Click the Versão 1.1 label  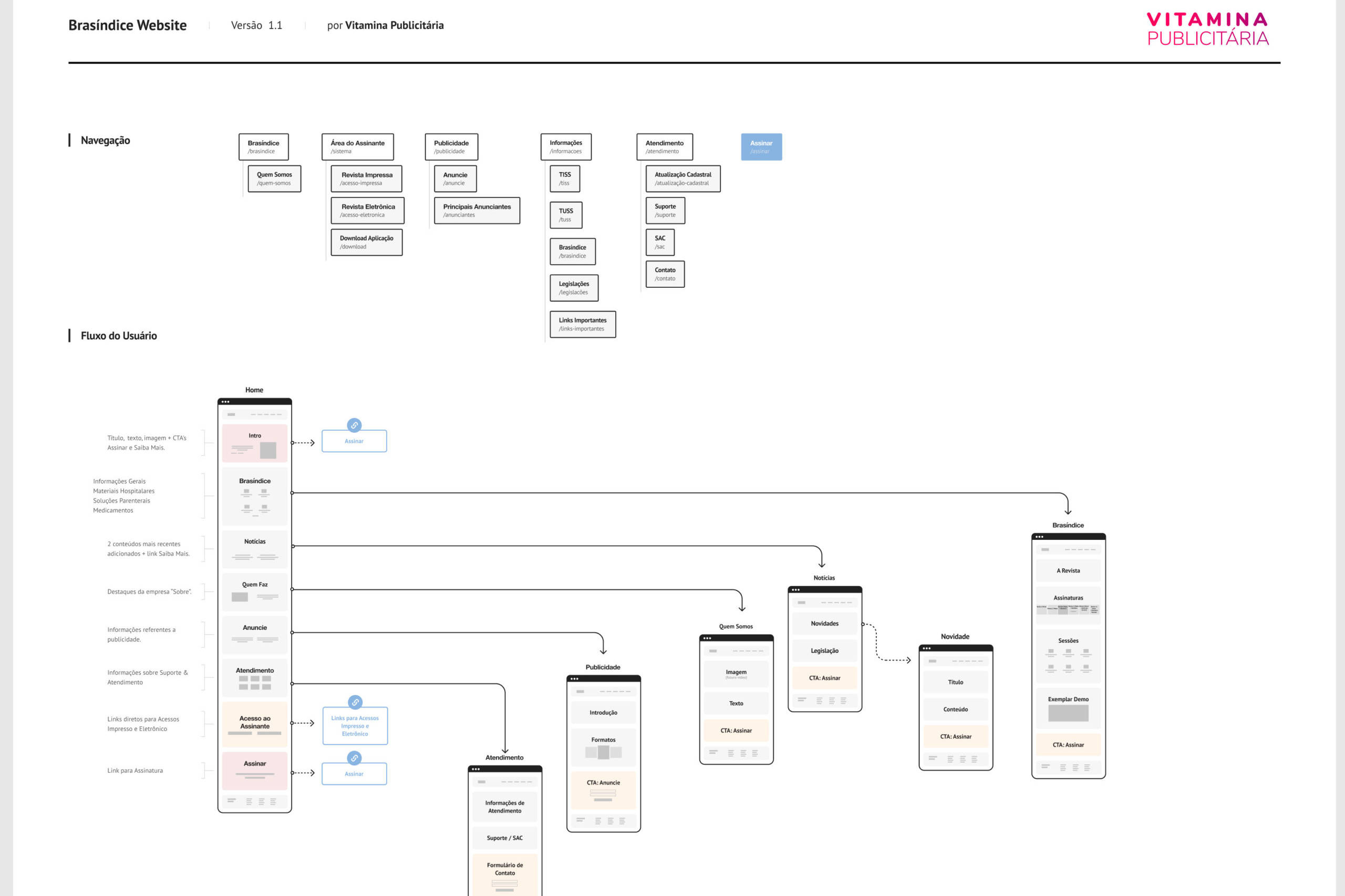point(256,25)
